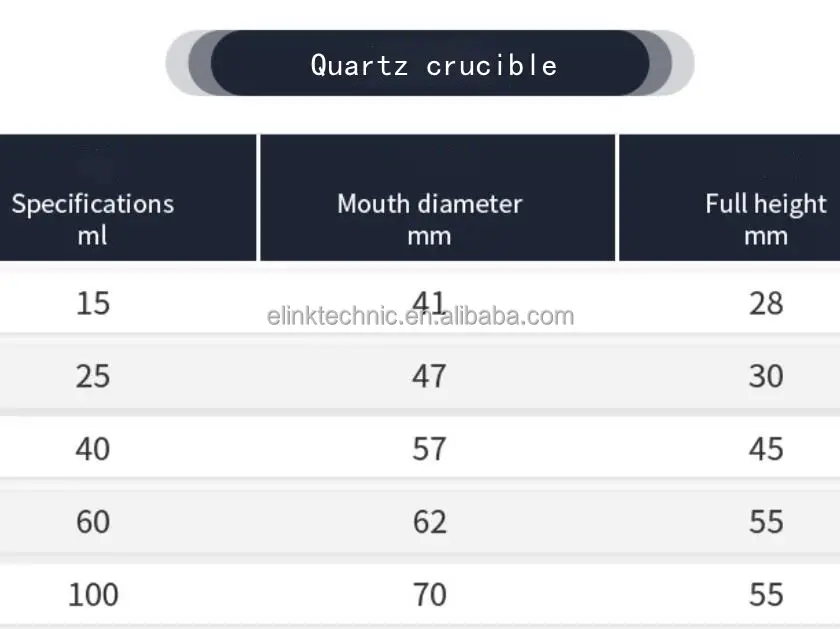
Task: Click full height value 45
Action: click(765, 448)
